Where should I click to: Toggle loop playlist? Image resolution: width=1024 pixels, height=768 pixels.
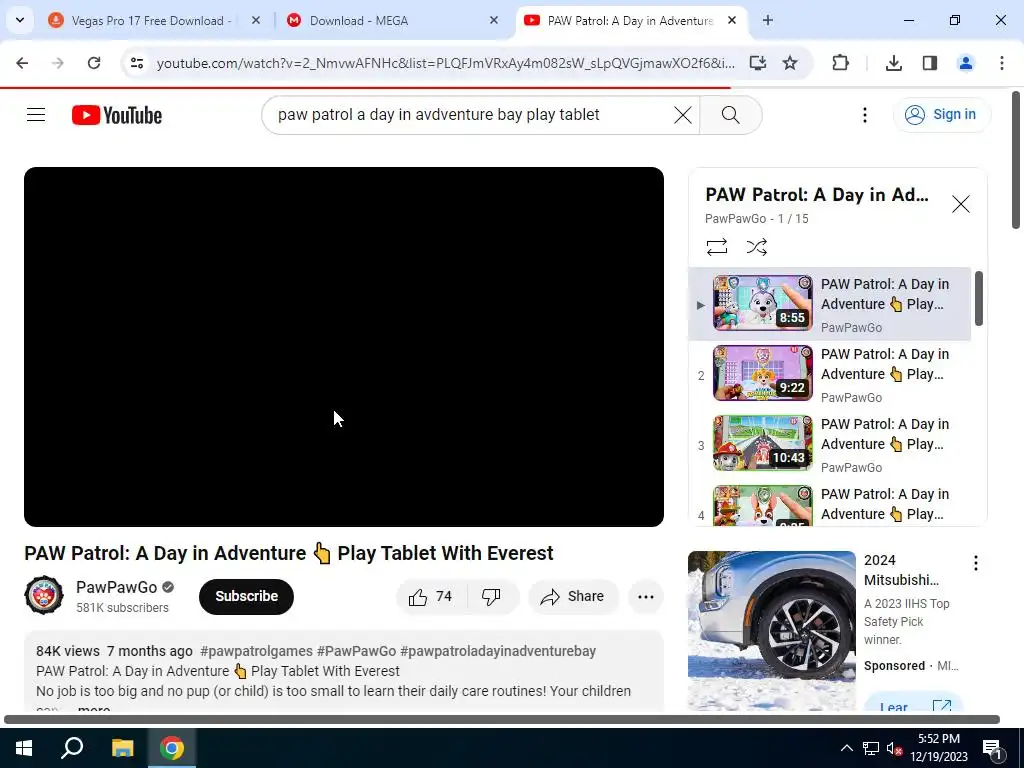coord(716,247)
